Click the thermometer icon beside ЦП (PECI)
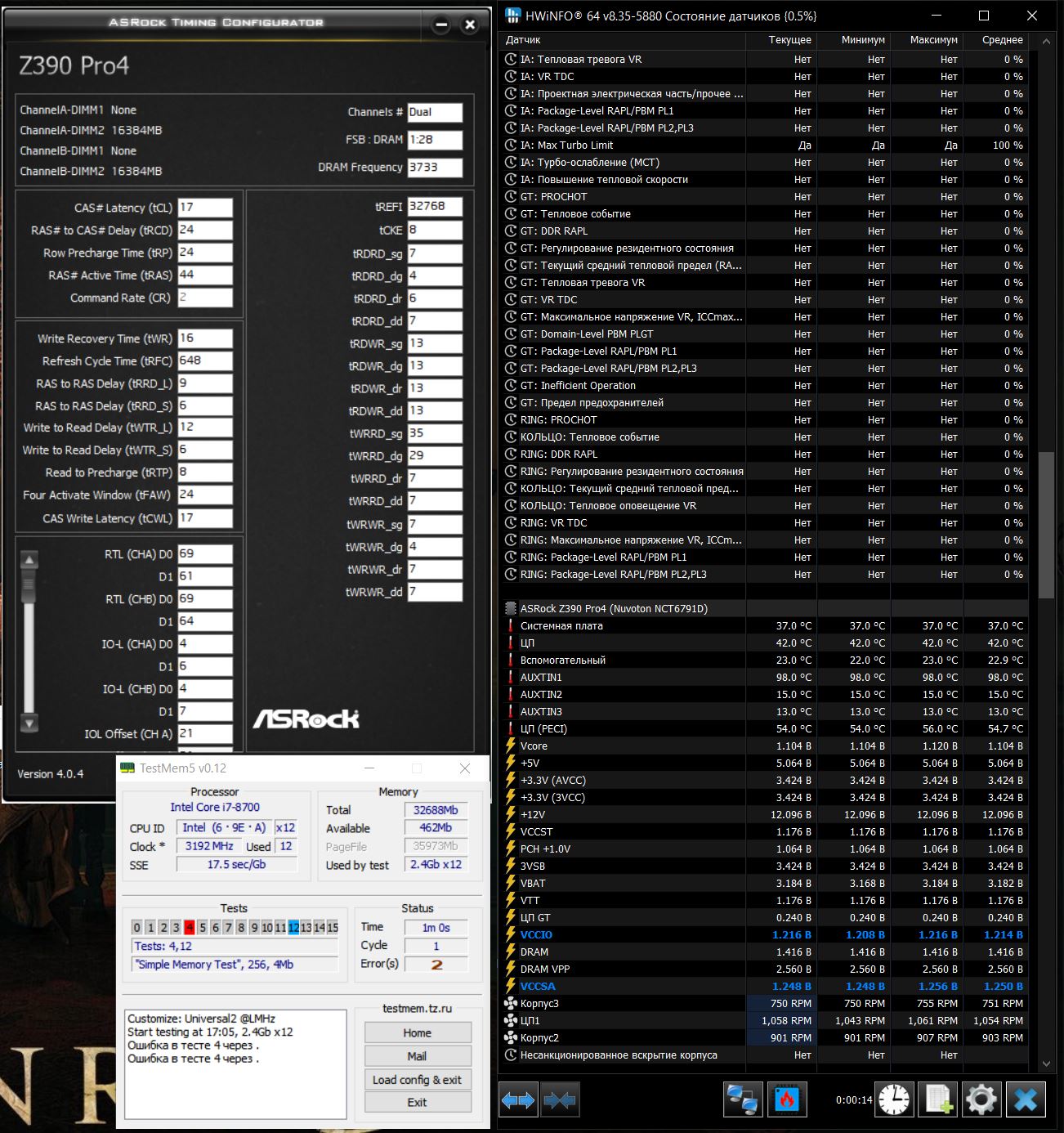Screen dimensions: 1064x1133 click(x=511, y=729)
